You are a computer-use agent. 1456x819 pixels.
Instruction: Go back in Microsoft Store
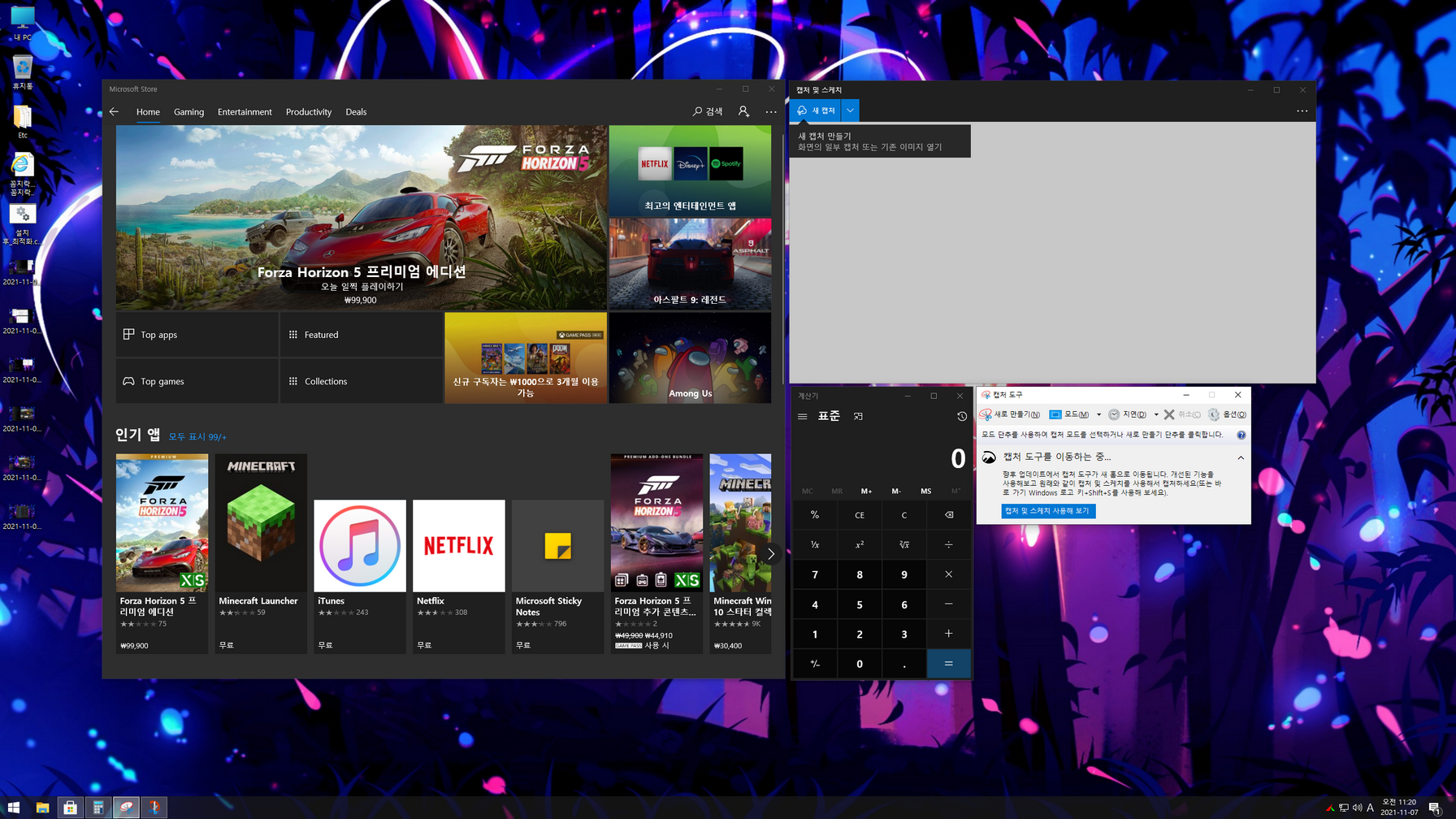click(x=114, y=112)
